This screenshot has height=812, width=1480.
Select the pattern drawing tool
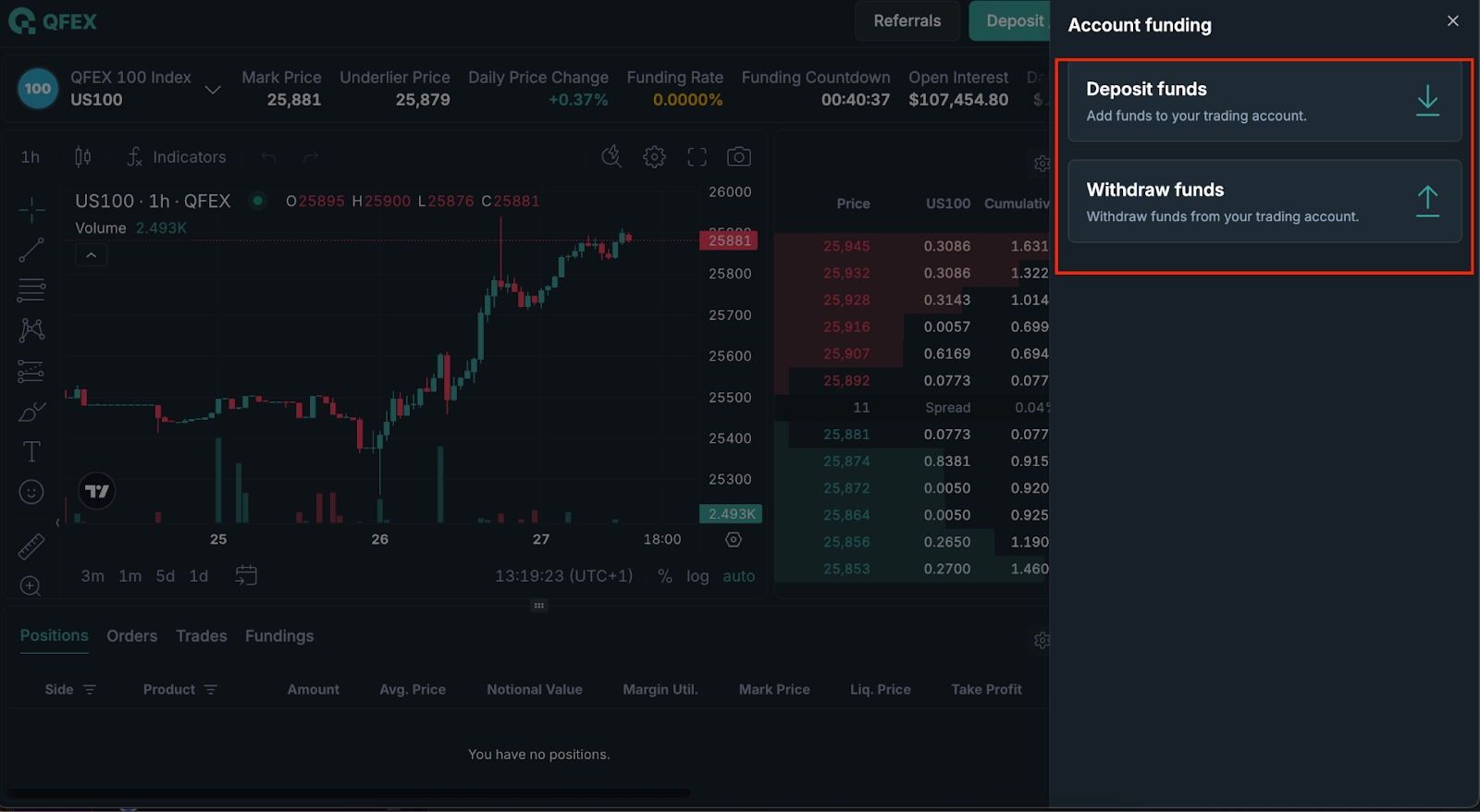click(31, 330)
